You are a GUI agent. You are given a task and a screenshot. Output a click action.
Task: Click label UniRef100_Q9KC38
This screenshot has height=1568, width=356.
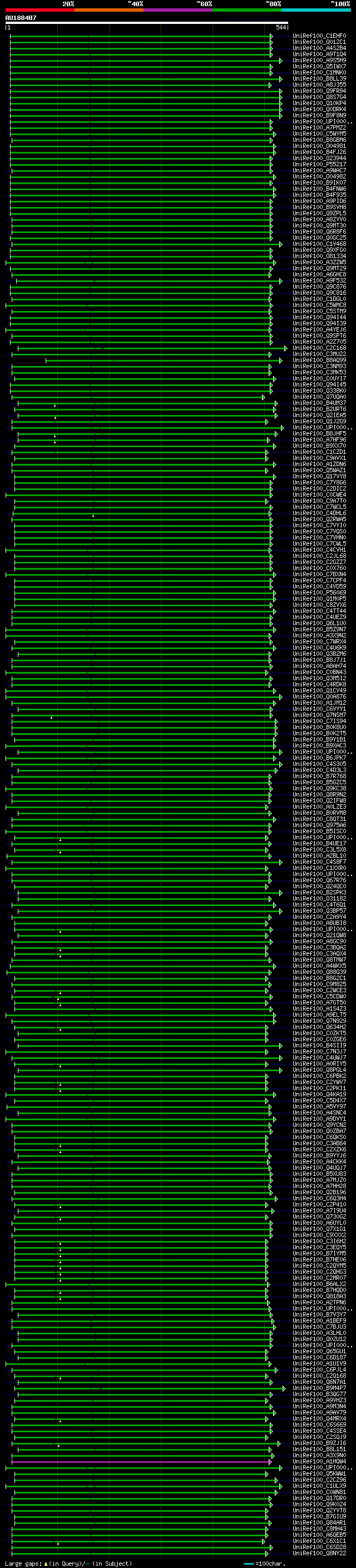[319, 789]
